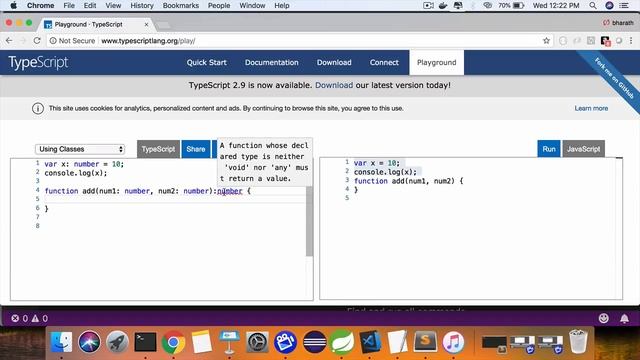Select the Playground nav tab
The width and height of the screenshot is (640, 360).
pos(436,62)
